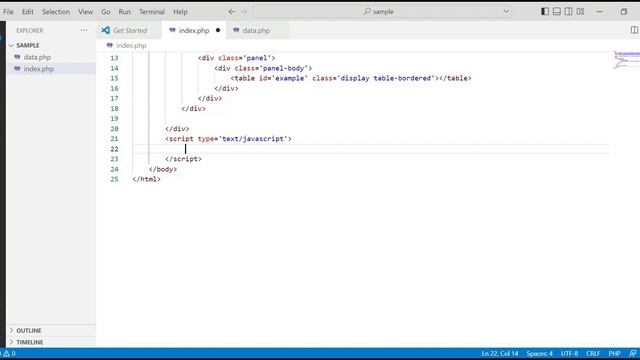Image resolution: width=640 pixels, height=360 pixels.
Task: Go forward with the right arrow
Action: click(244, 11)
